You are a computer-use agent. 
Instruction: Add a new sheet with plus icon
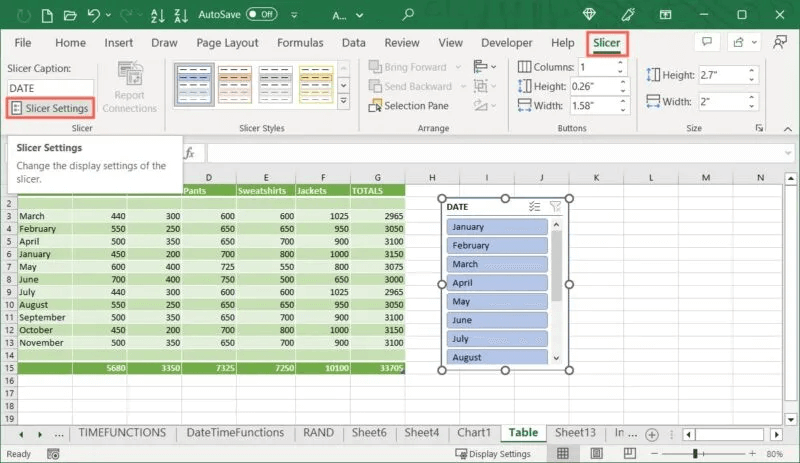(x=651, y=434)
